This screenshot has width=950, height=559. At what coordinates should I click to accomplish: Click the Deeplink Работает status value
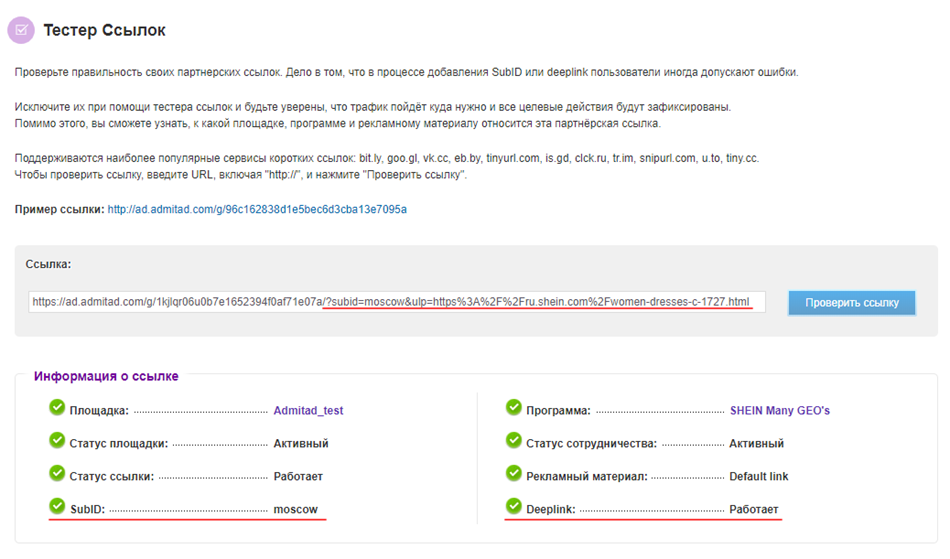[753, 510]
